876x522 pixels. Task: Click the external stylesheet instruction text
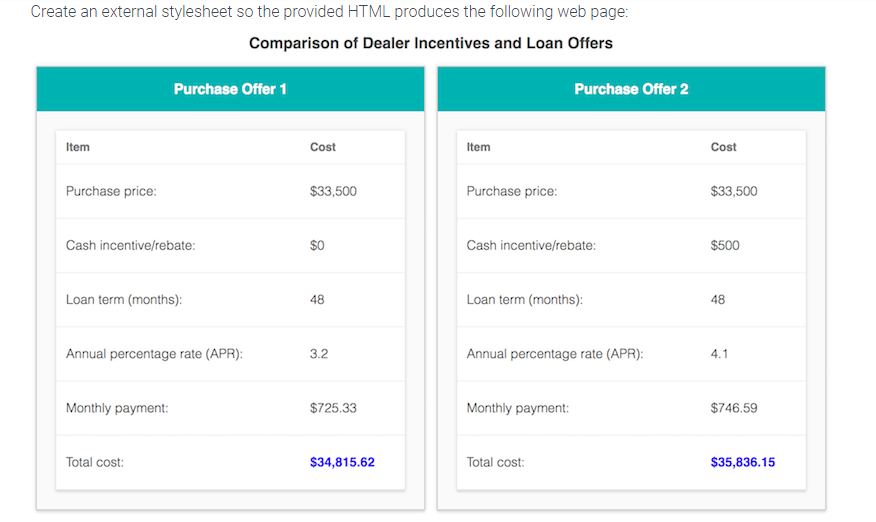(x=329, y=11)
